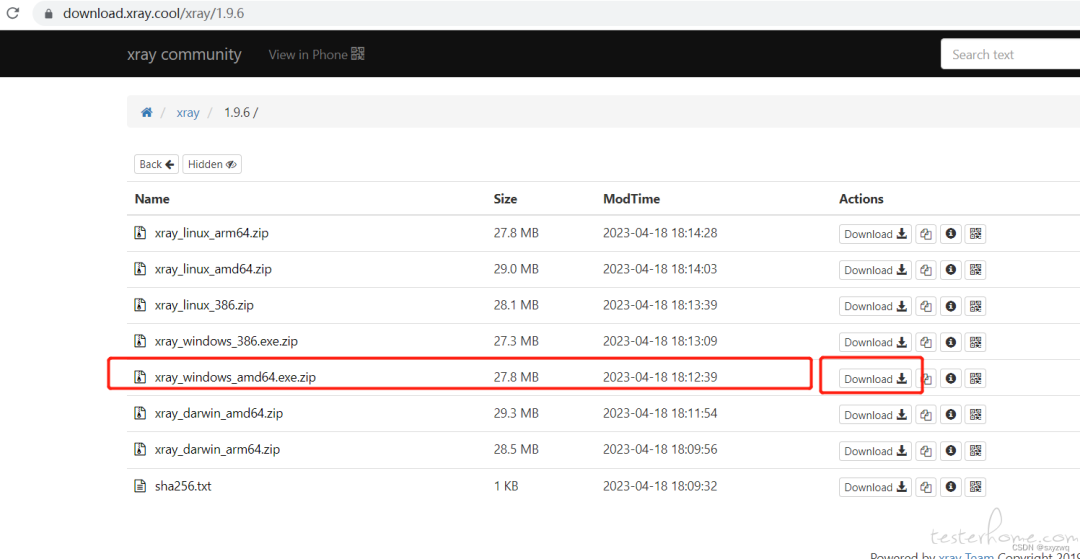Go back with the Back button

point(156,165)
